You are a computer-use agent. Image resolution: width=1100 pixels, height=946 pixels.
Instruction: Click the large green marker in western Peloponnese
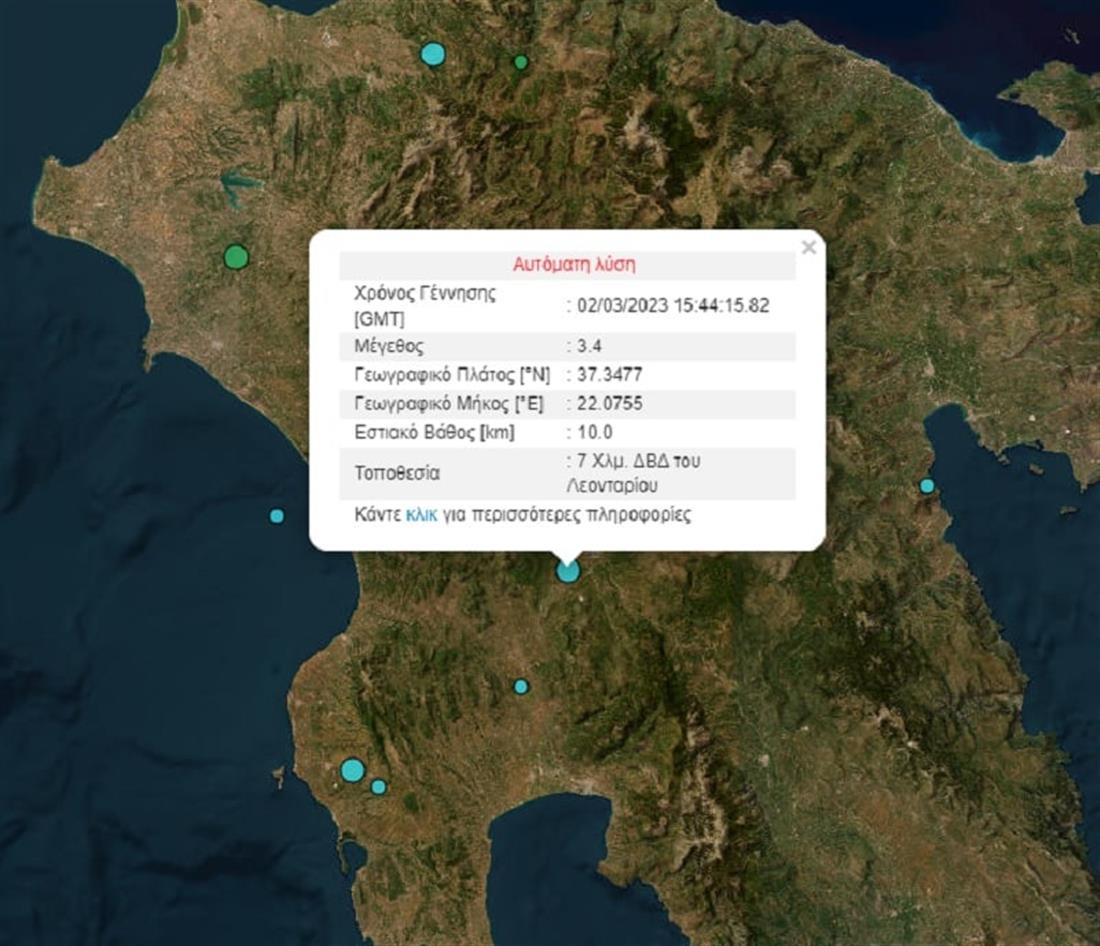click(x=236, y=257)
